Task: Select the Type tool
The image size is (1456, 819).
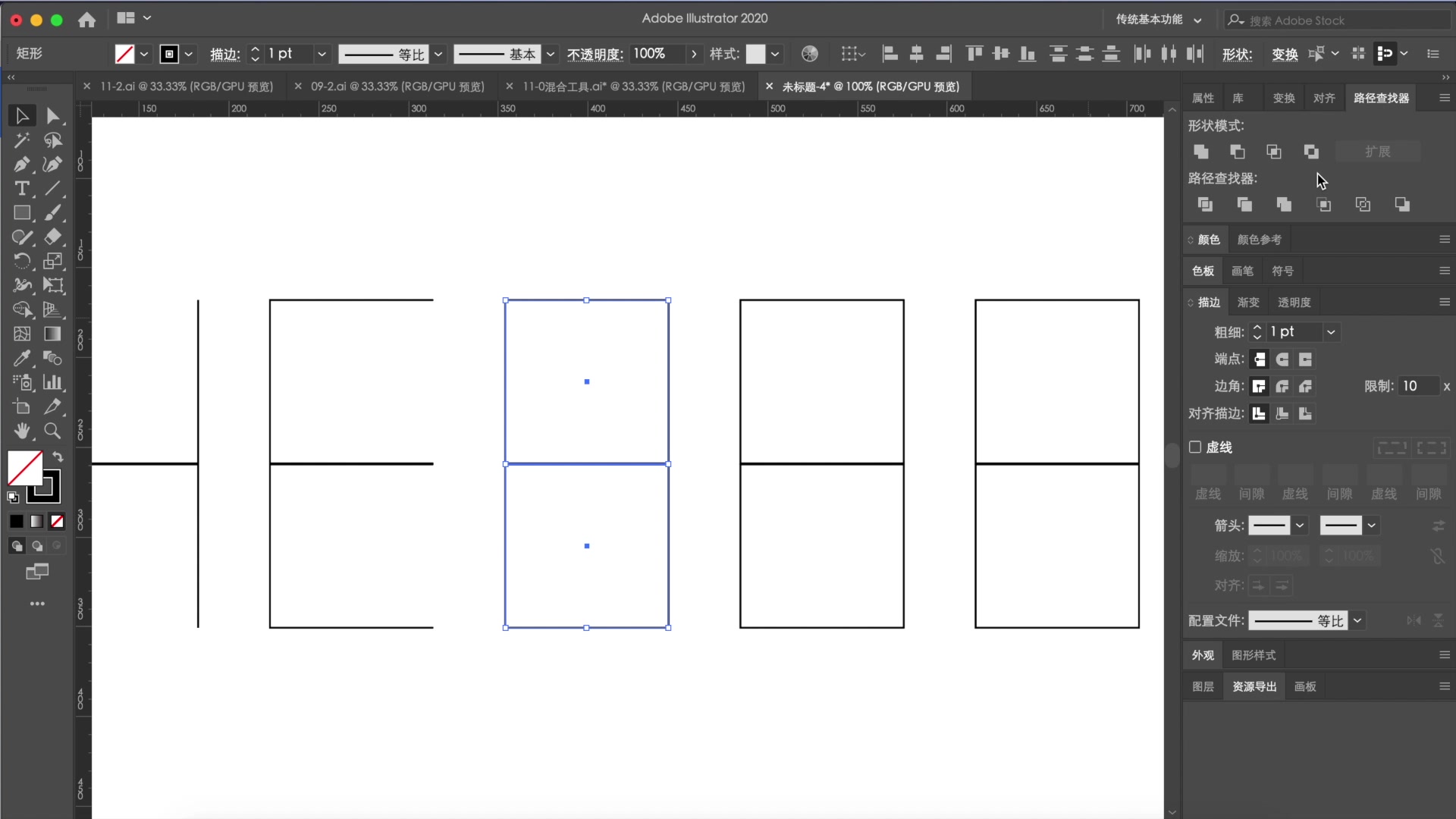Action: tap(22, 188)
